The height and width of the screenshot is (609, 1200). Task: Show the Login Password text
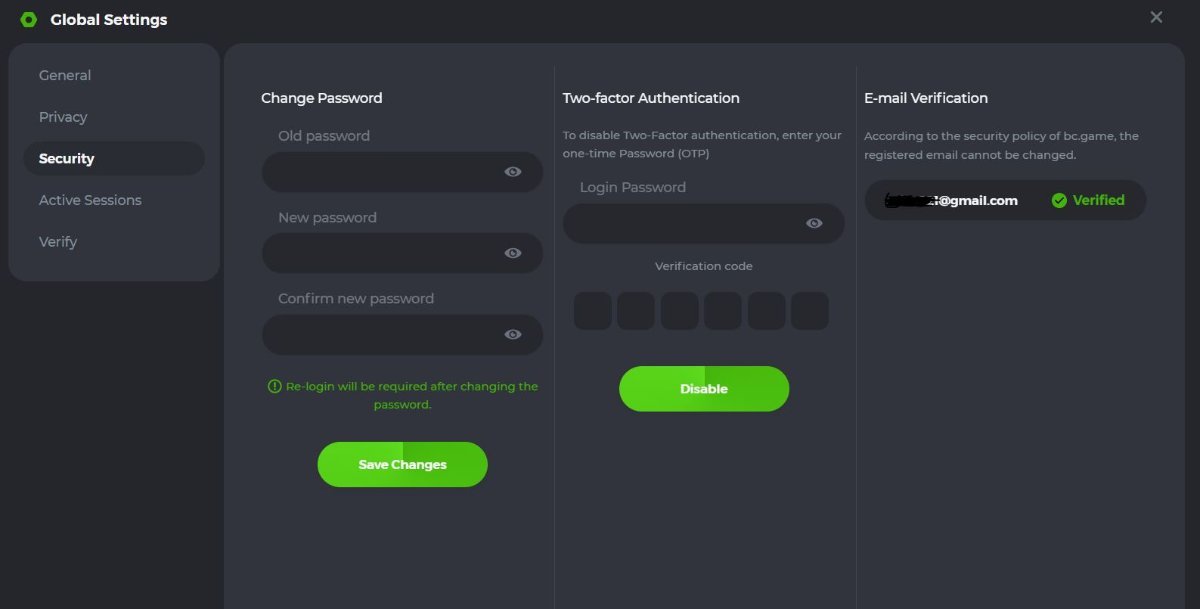pos(814,224)
